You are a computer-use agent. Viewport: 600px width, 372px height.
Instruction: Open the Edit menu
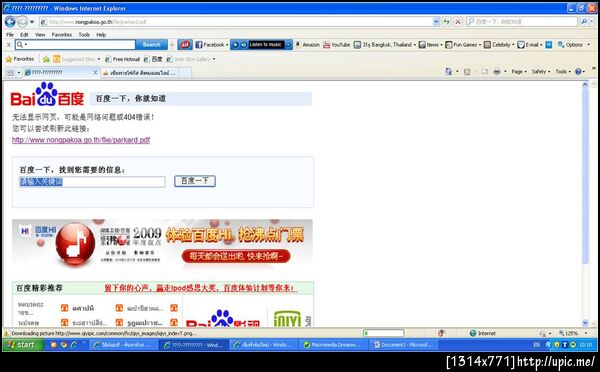pyautogui.click(x=24, y=34)
